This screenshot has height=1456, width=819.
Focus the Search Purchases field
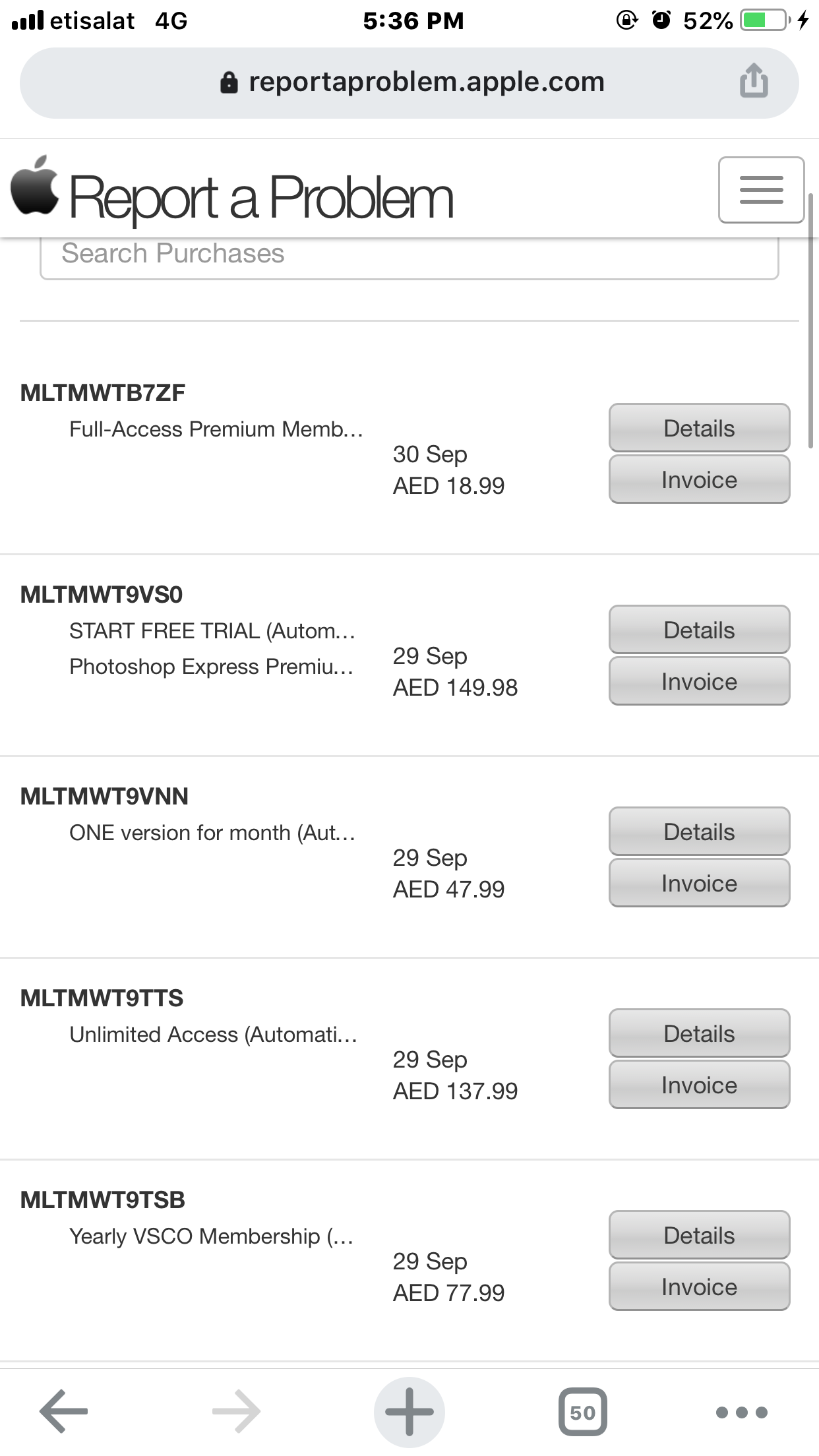(x=409, y=257)
